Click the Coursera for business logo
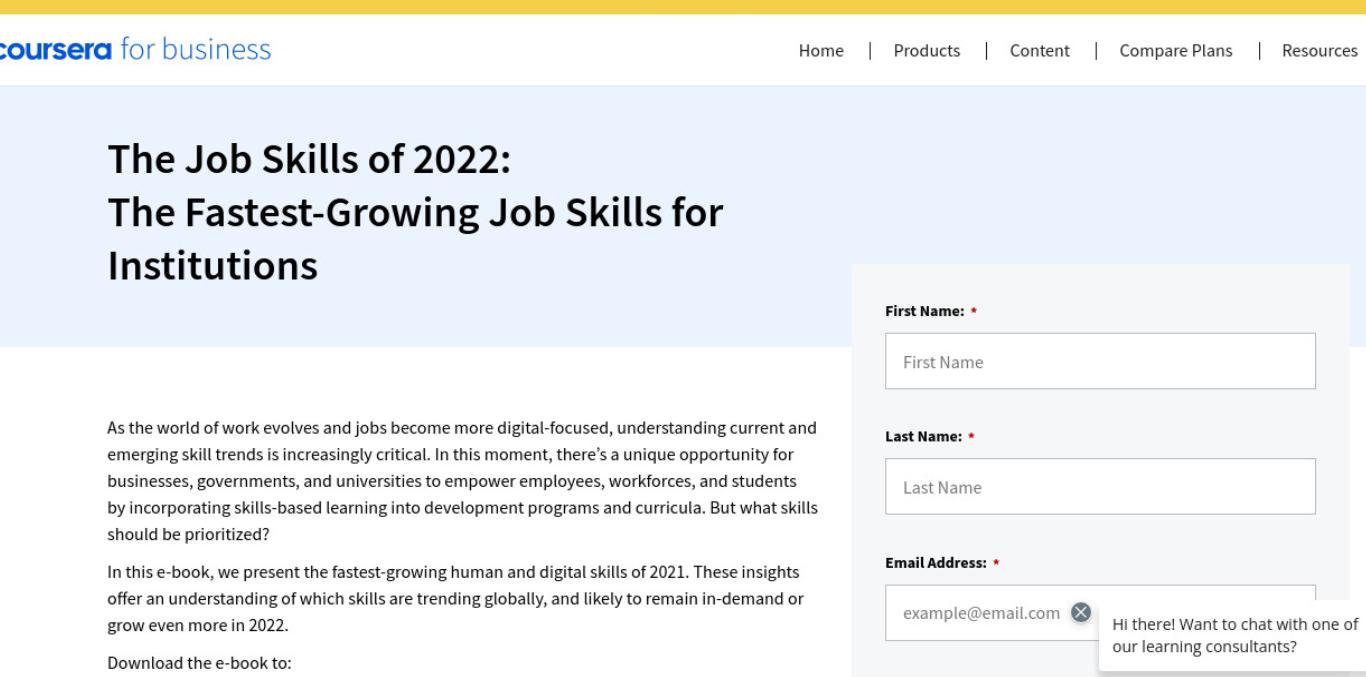 (x=134, y=49)
